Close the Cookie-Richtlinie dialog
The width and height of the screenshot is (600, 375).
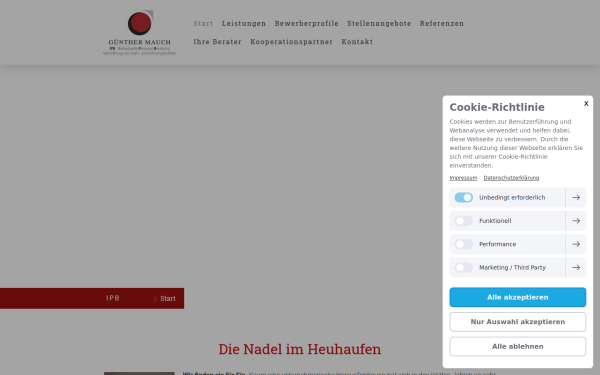coord(586,103)
